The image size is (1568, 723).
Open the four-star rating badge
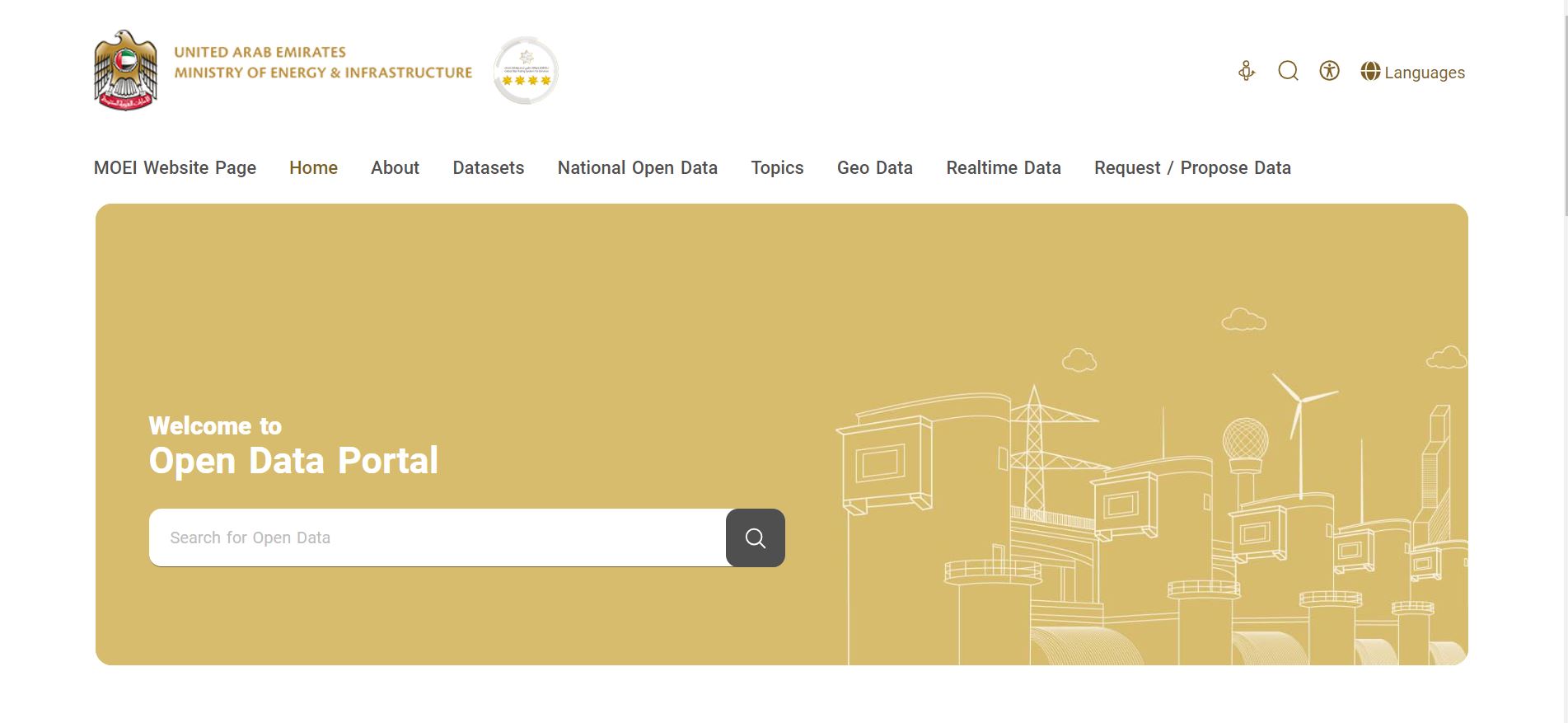(x=526, y=71)
